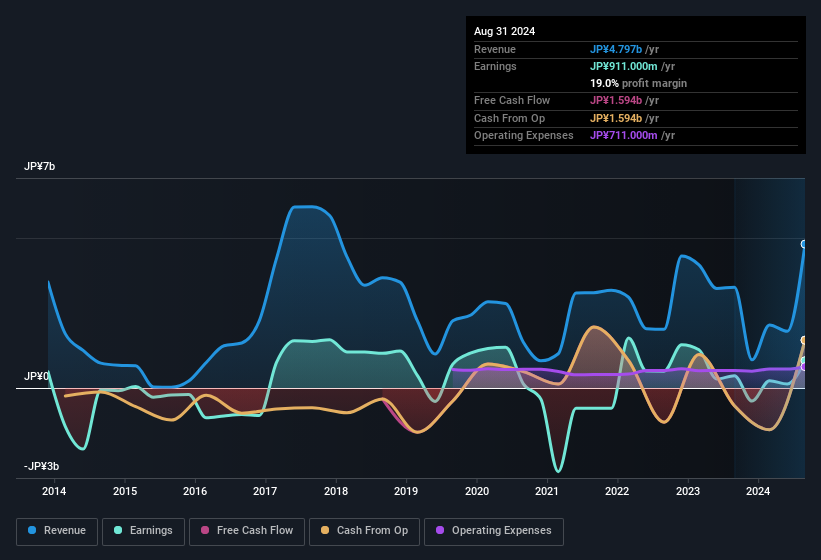Click the 2024 x-axis label
This screenshot has width=821, height=560.
pyautogui.click(x=758, y=491)
